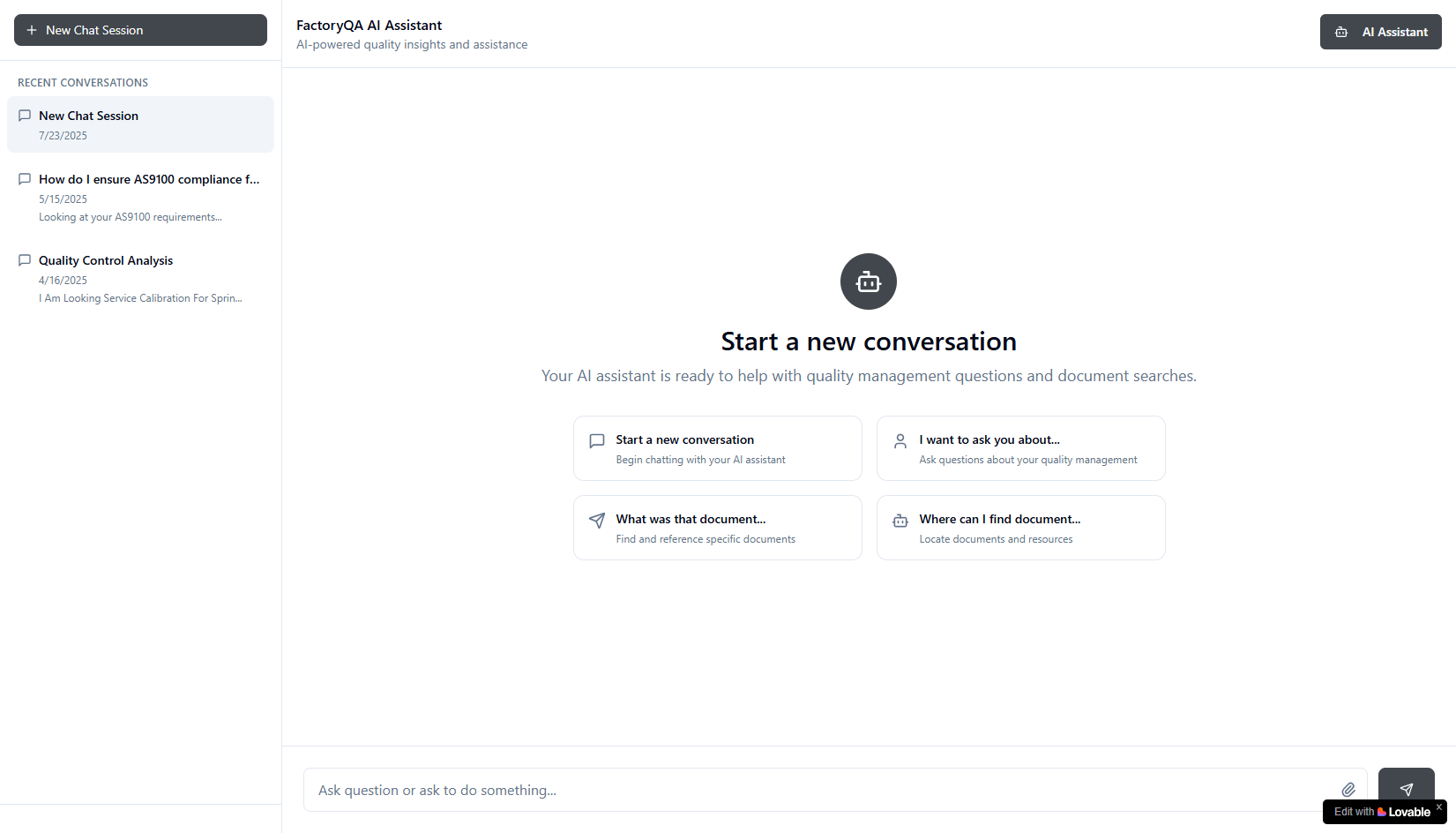Click 'Find and reference specific documents' text

pos(706,539)
